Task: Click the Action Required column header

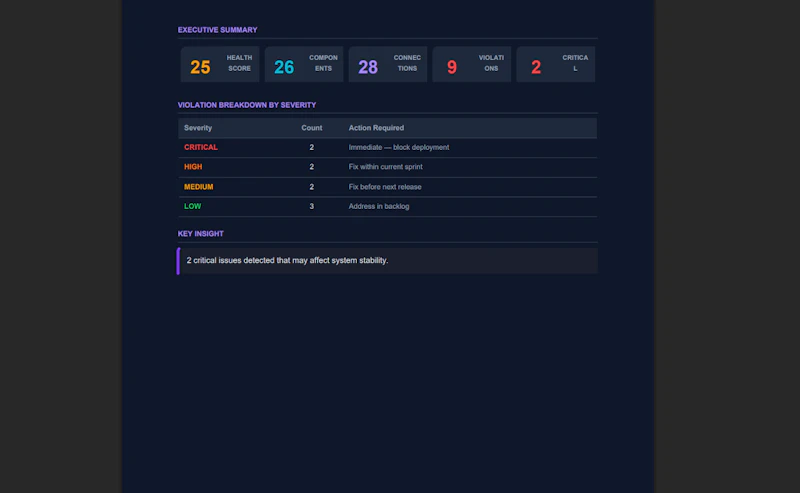Action: point(376,128)
